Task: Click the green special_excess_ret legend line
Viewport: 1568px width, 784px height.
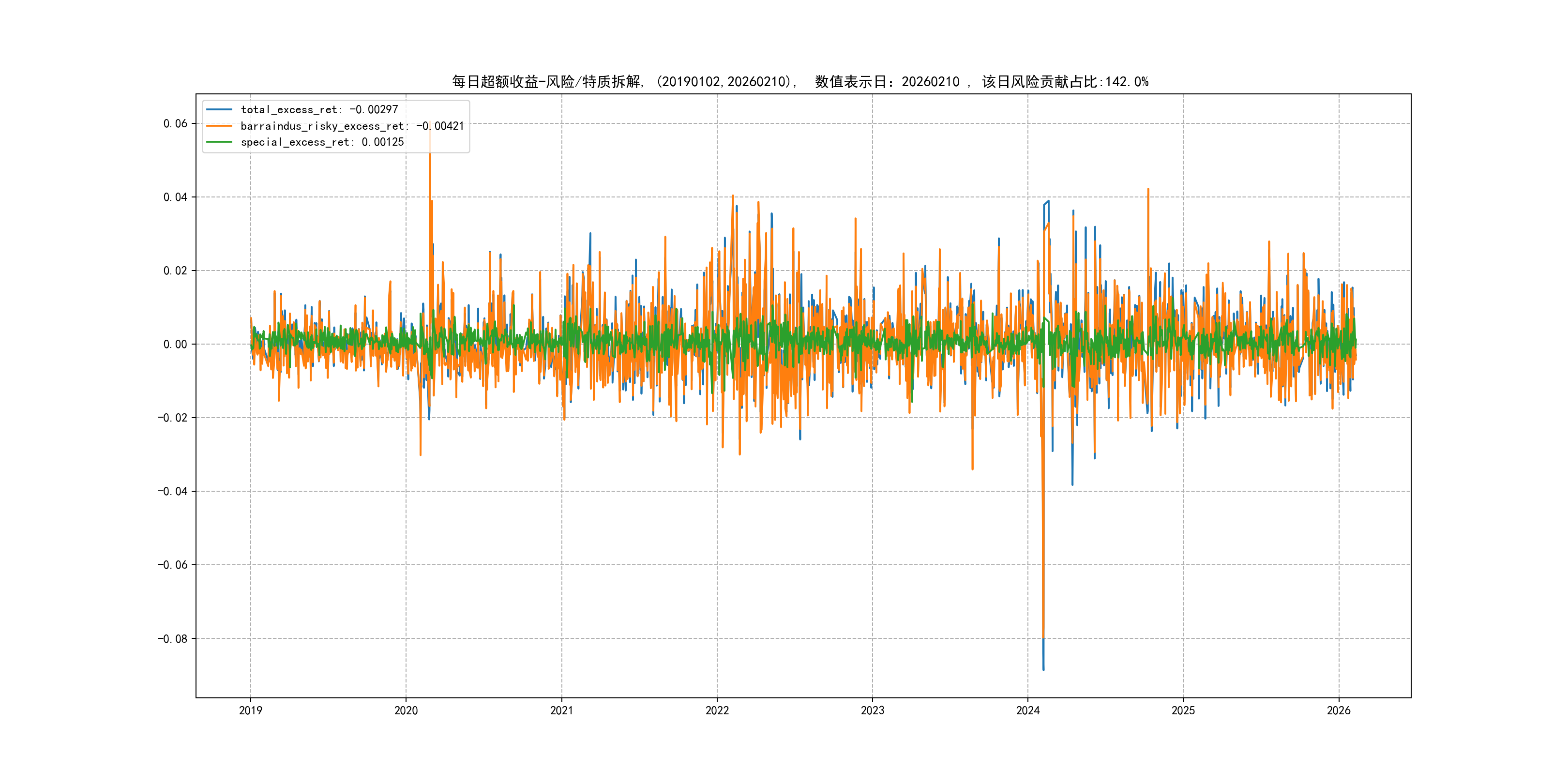Action: [219, 142]
